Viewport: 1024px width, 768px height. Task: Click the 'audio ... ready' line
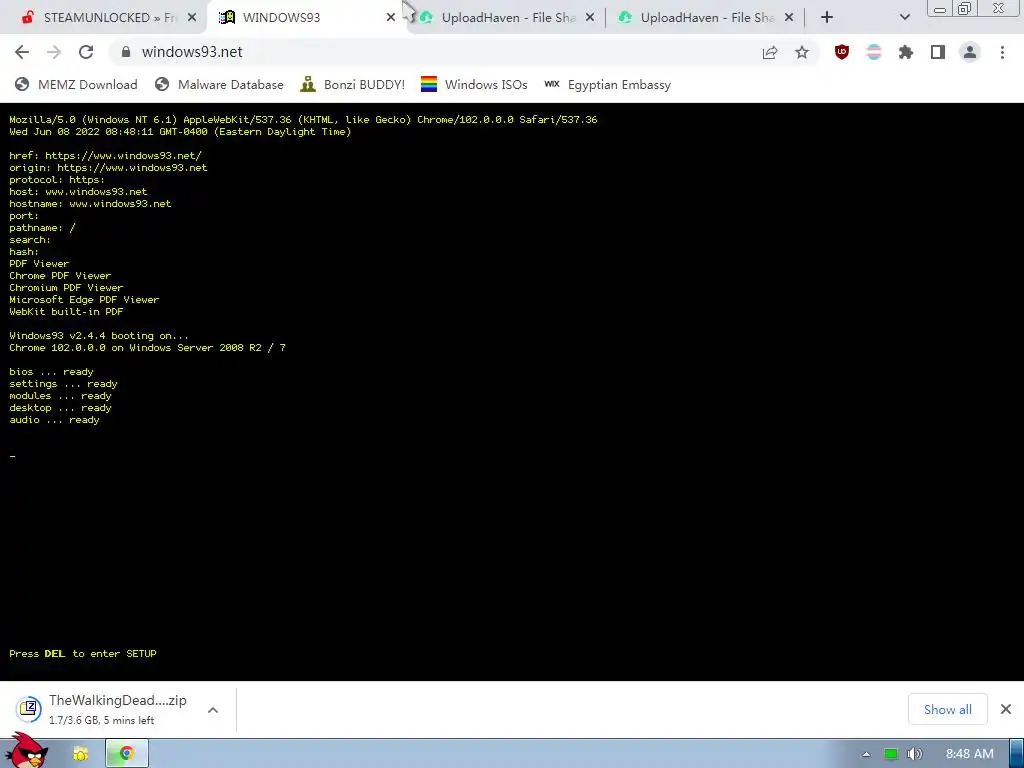tap(54, 420)
